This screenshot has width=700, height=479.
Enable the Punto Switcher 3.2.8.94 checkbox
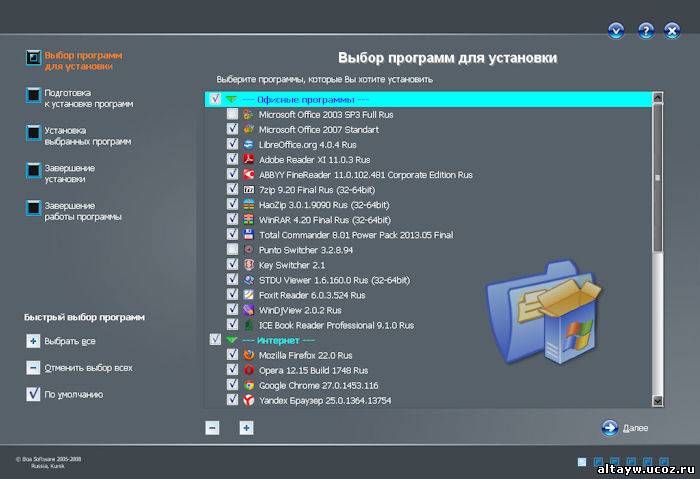pyautogui.click(x=232, y=249)
